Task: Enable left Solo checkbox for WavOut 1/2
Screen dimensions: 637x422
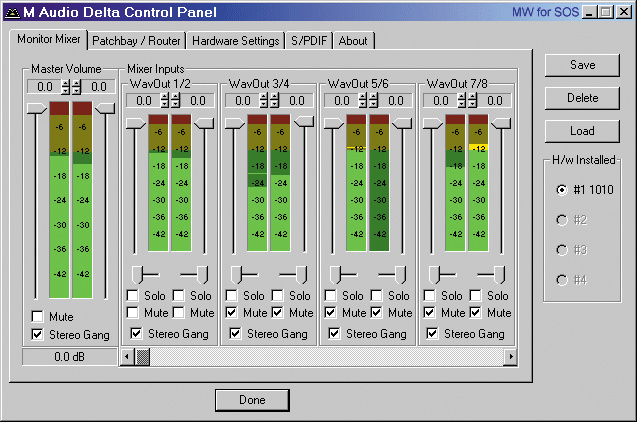Action: click(x=133, y=296)
